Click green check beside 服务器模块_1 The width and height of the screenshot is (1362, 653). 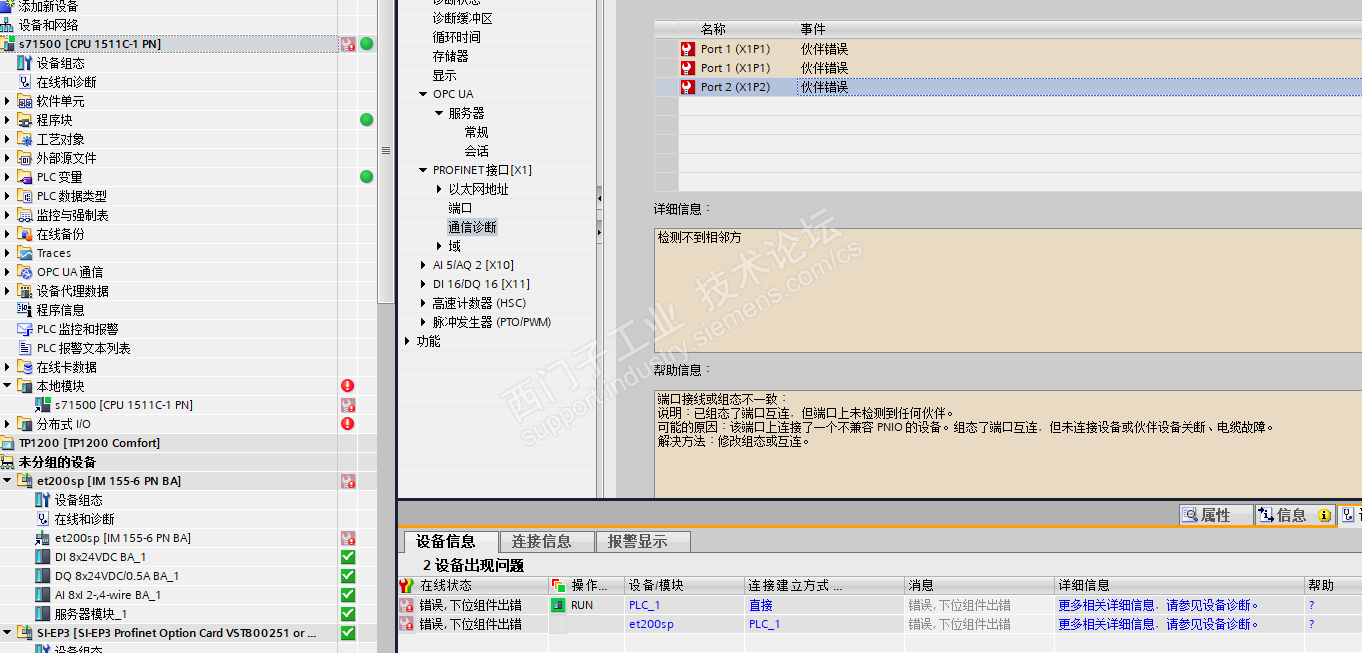(348, 614)
